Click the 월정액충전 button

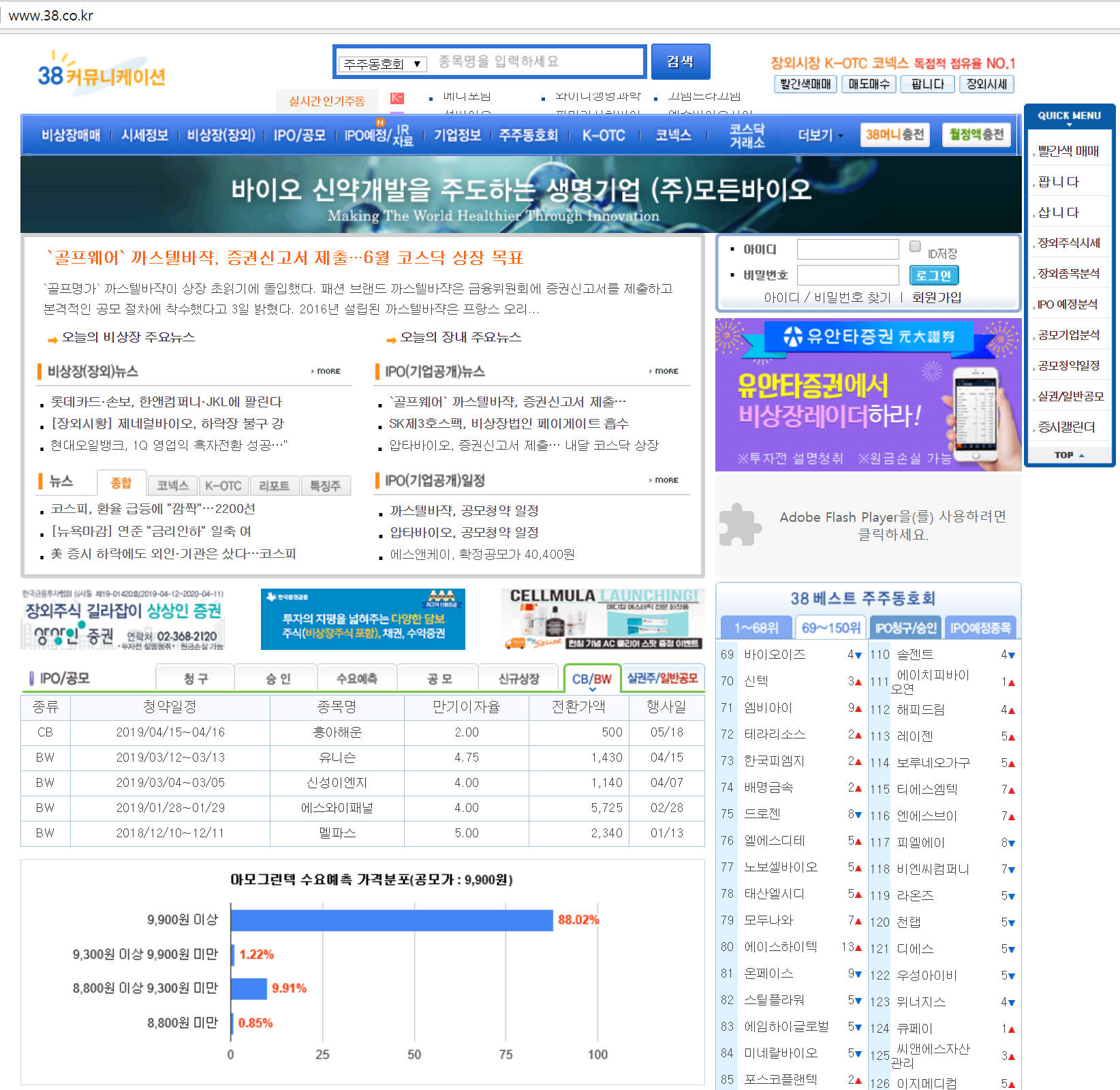click(x=976, y=135)
